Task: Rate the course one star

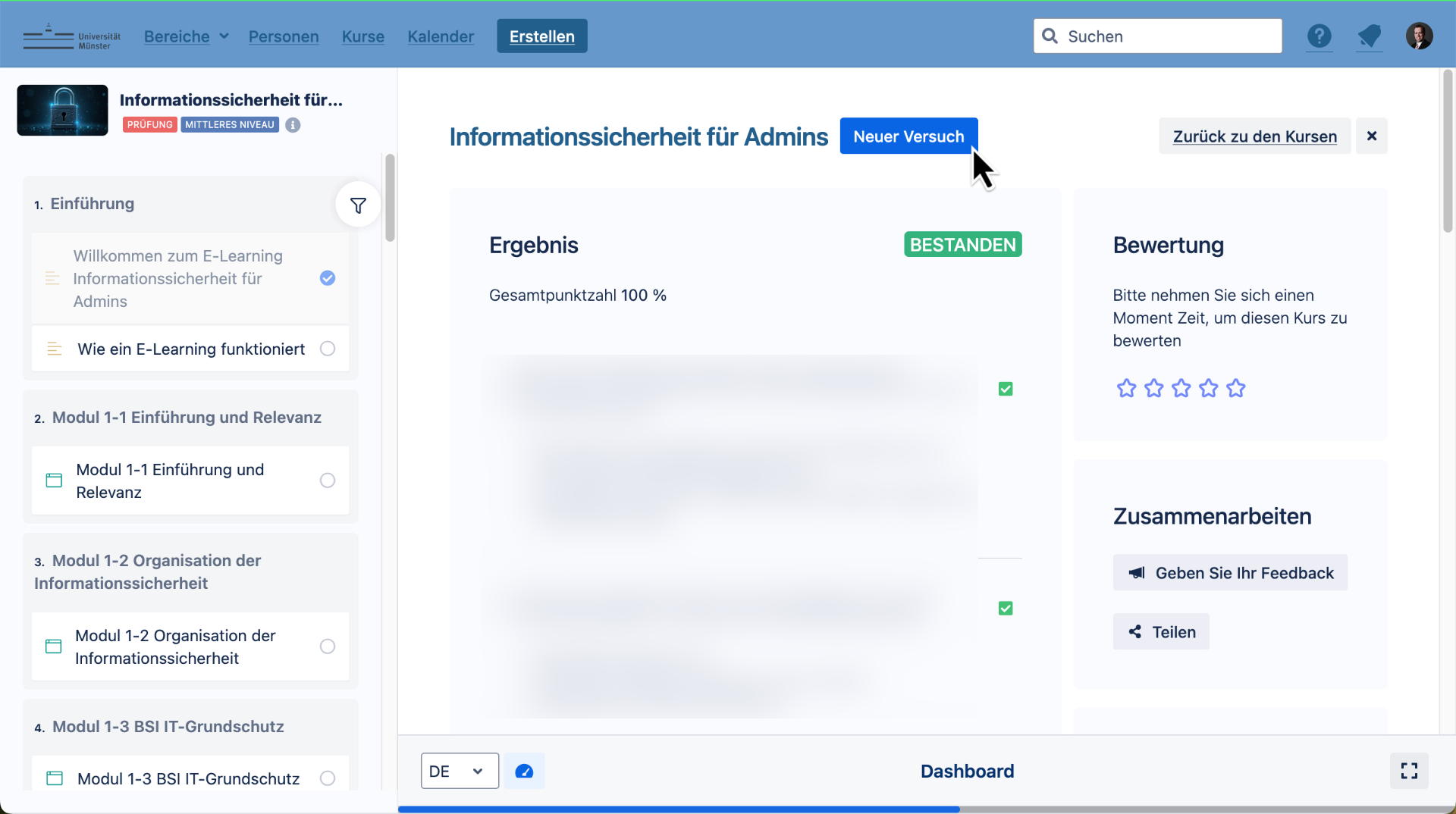Action: coord(1126,389)
